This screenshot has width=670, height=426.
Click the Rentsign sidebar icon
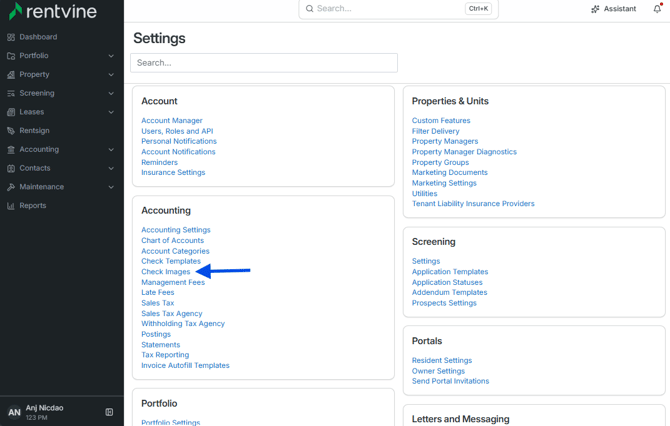(11, 131)
